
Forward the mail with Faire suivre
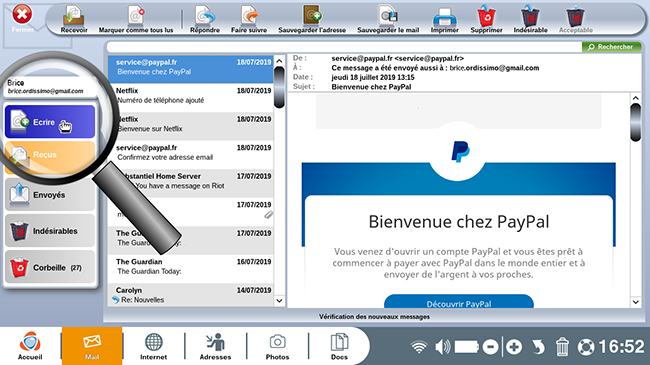249,19
